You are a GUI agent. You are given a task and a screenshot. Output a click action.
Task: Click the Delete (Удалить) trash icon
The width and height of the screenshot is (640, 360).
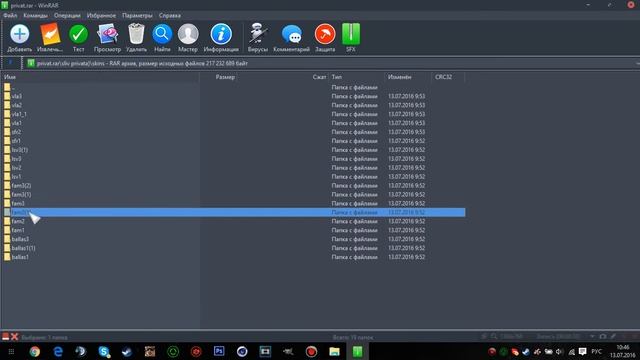point(136,38)
